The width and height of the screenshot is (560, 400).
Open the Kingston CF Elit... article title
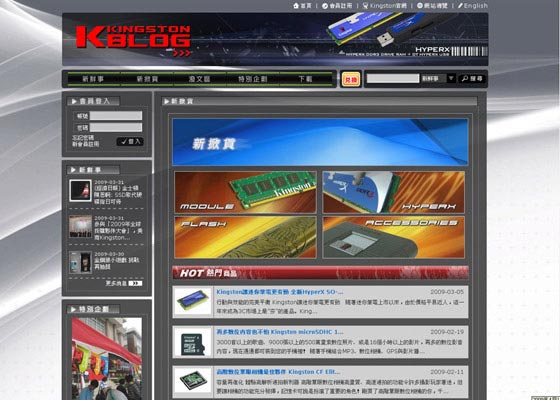pos(278,372)
